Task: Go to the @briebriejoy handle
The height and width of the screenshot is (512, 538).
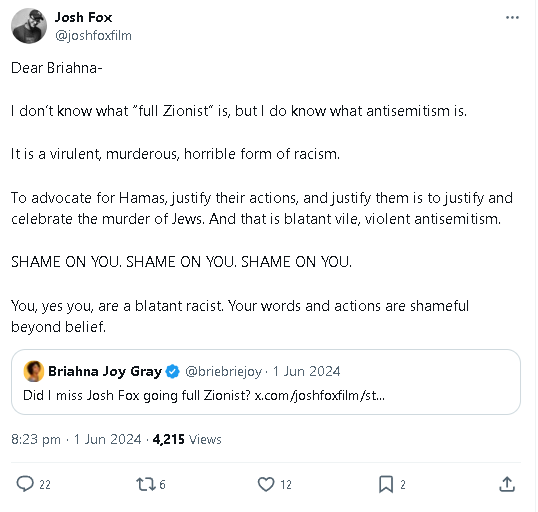Action: tap(223, 371)
